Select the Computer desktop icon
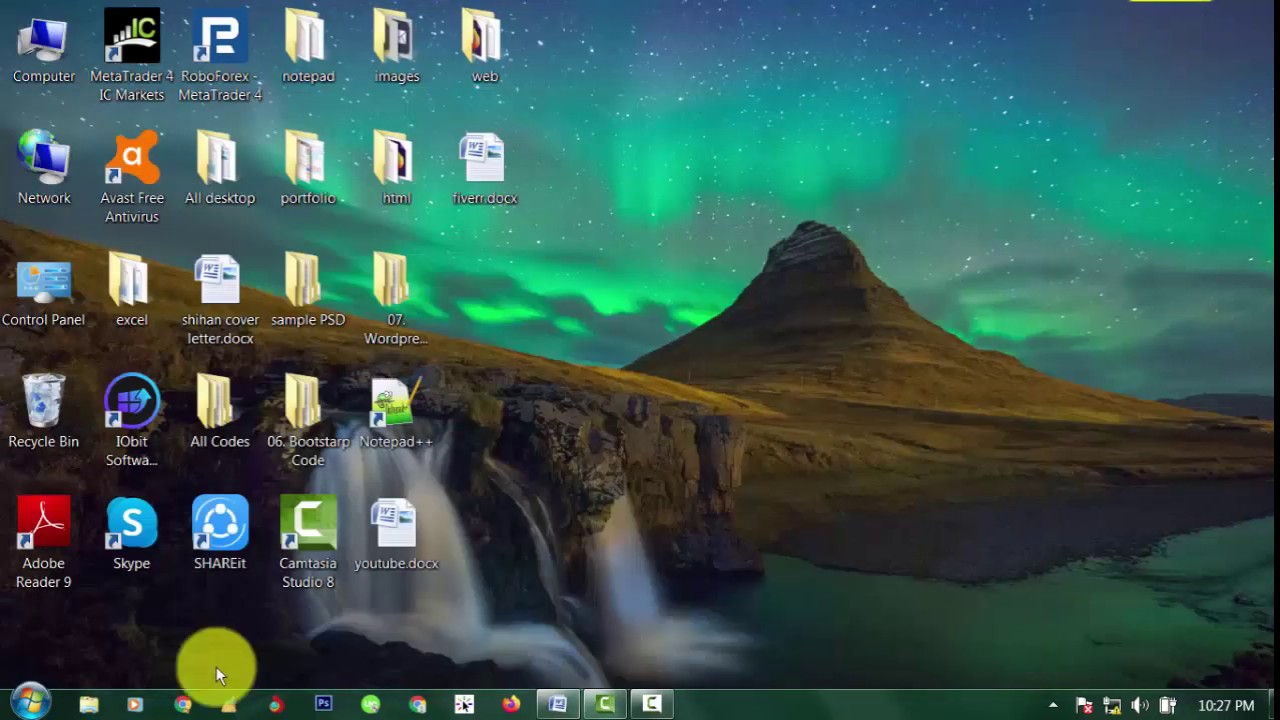This screenshot has width=1280, height=720. tap(44, 48)
